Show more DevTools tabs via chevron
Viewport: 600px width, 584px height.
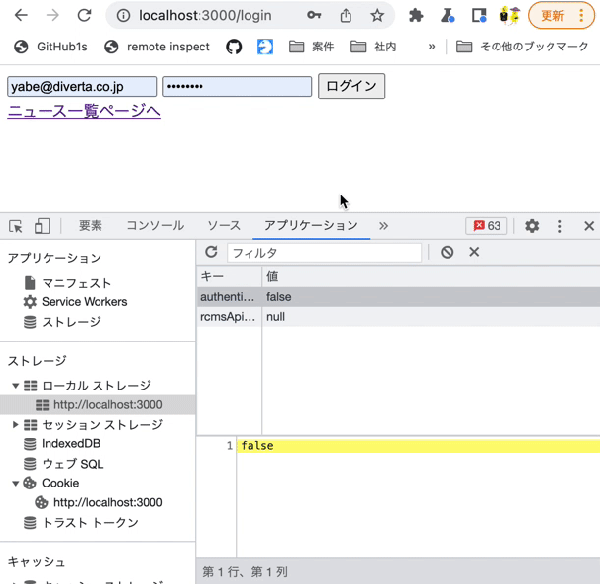point(383,226)
